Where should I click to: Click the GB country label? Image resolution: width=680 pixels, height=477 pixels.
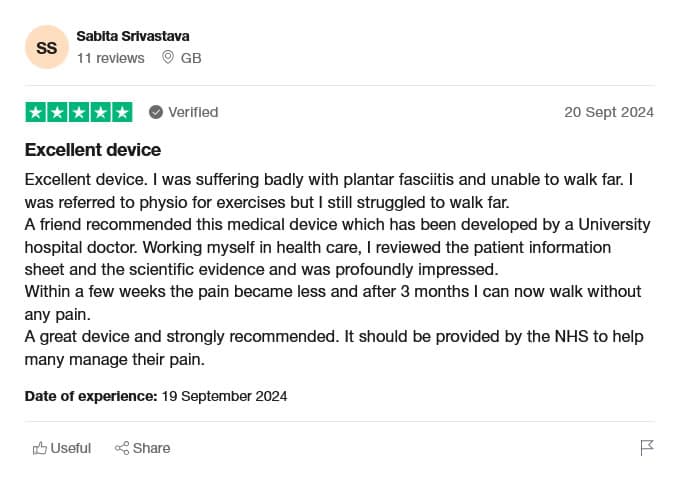point(191,58)
